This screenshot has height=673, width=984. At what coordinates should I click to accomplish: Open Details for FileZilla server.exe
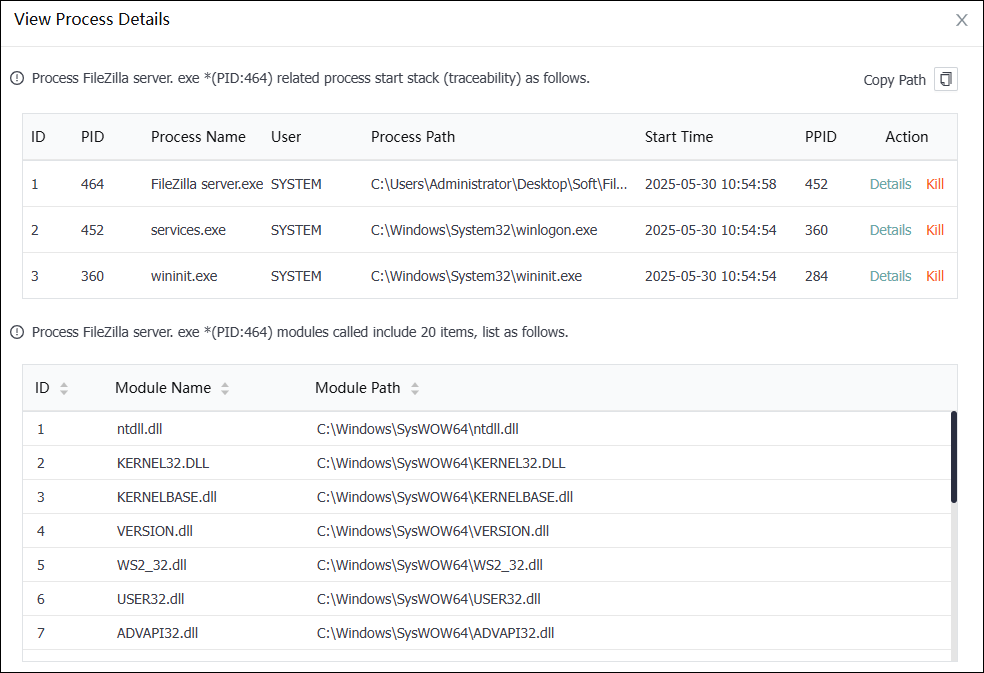coord(890,184)
